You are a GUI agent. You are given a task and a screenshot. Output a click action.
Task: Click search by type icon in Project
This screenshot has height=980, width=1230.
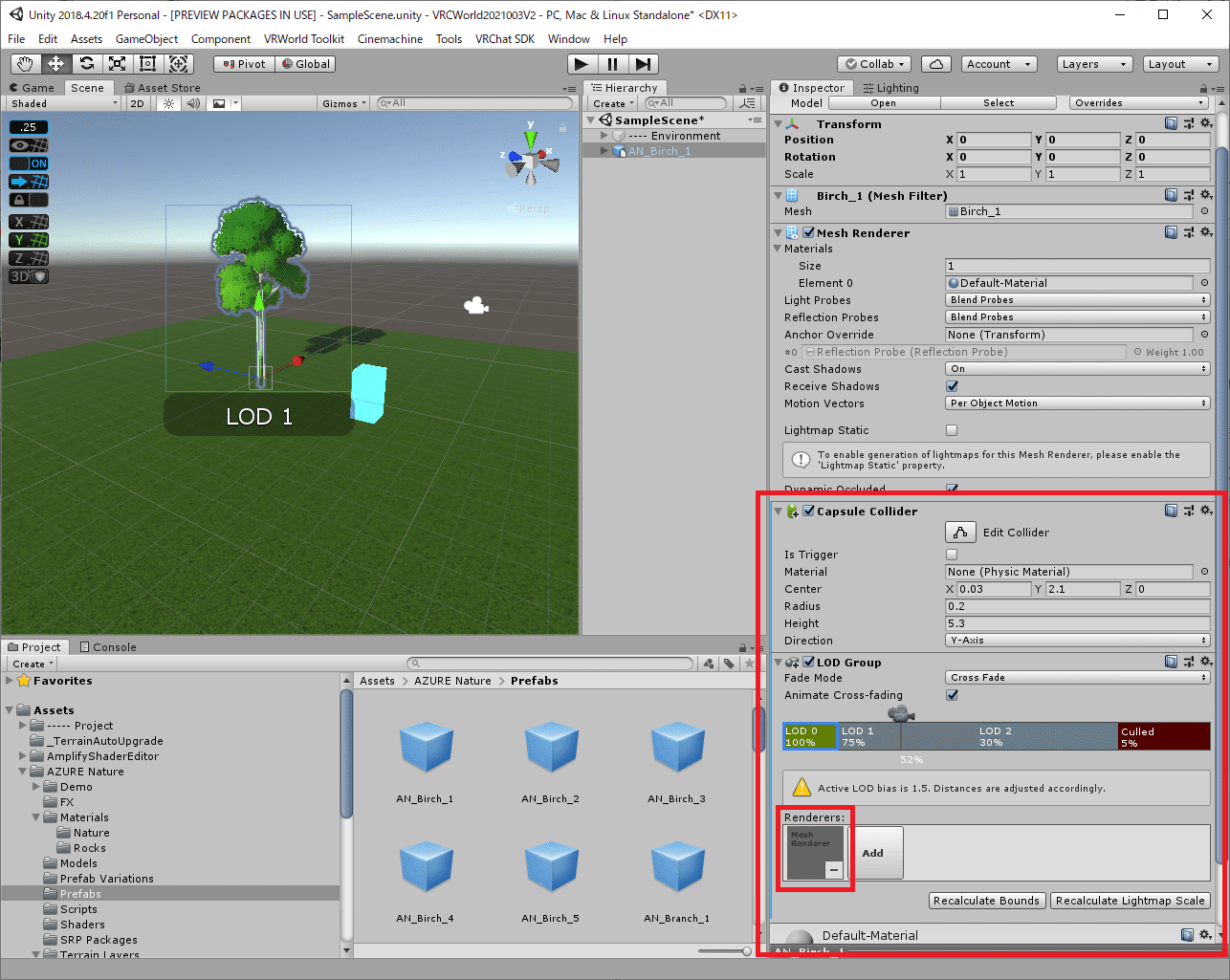point(708,664)
